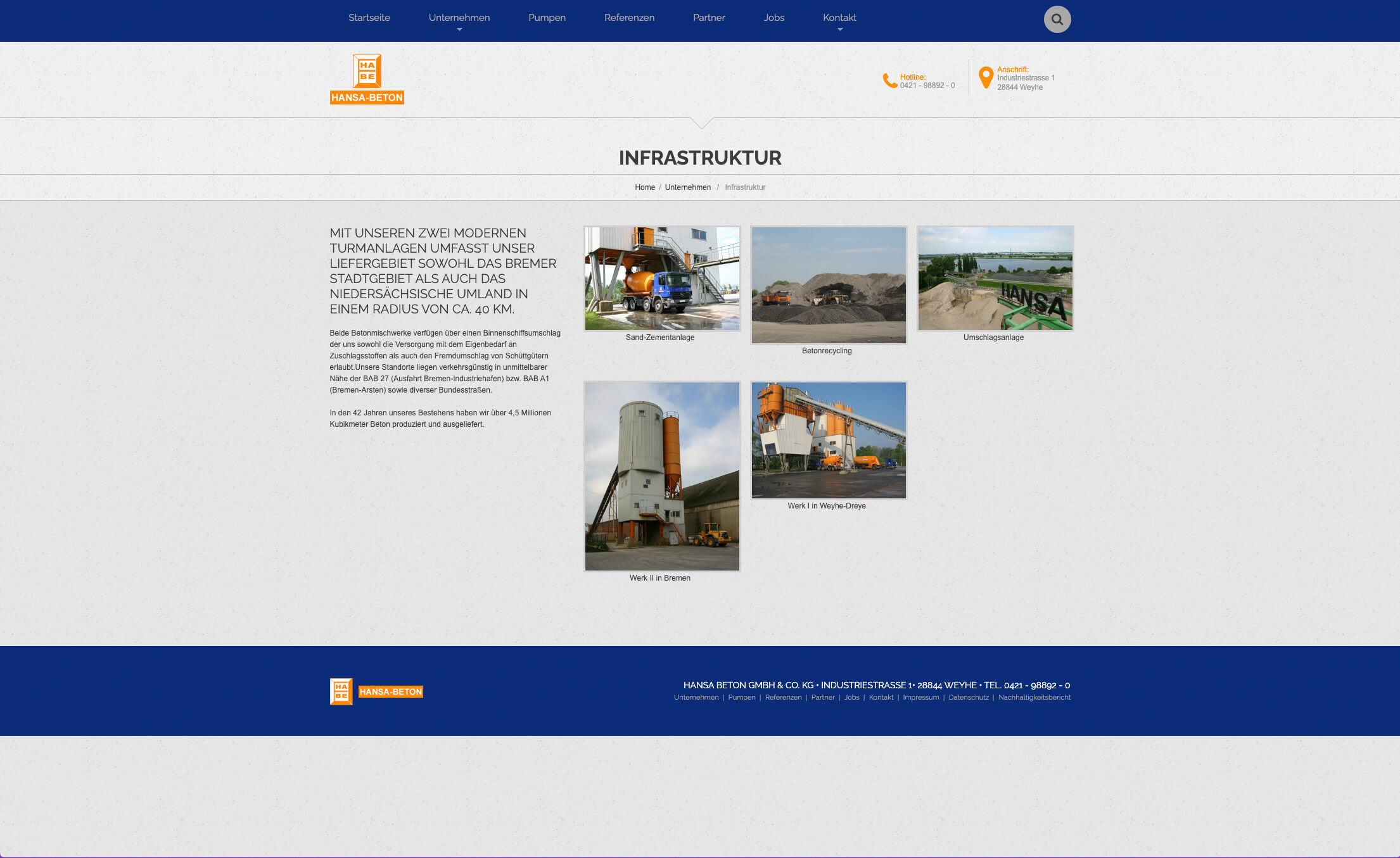1400x858 pixels.
Task: Switch to the Pumpen page
Action: (547, 18)
